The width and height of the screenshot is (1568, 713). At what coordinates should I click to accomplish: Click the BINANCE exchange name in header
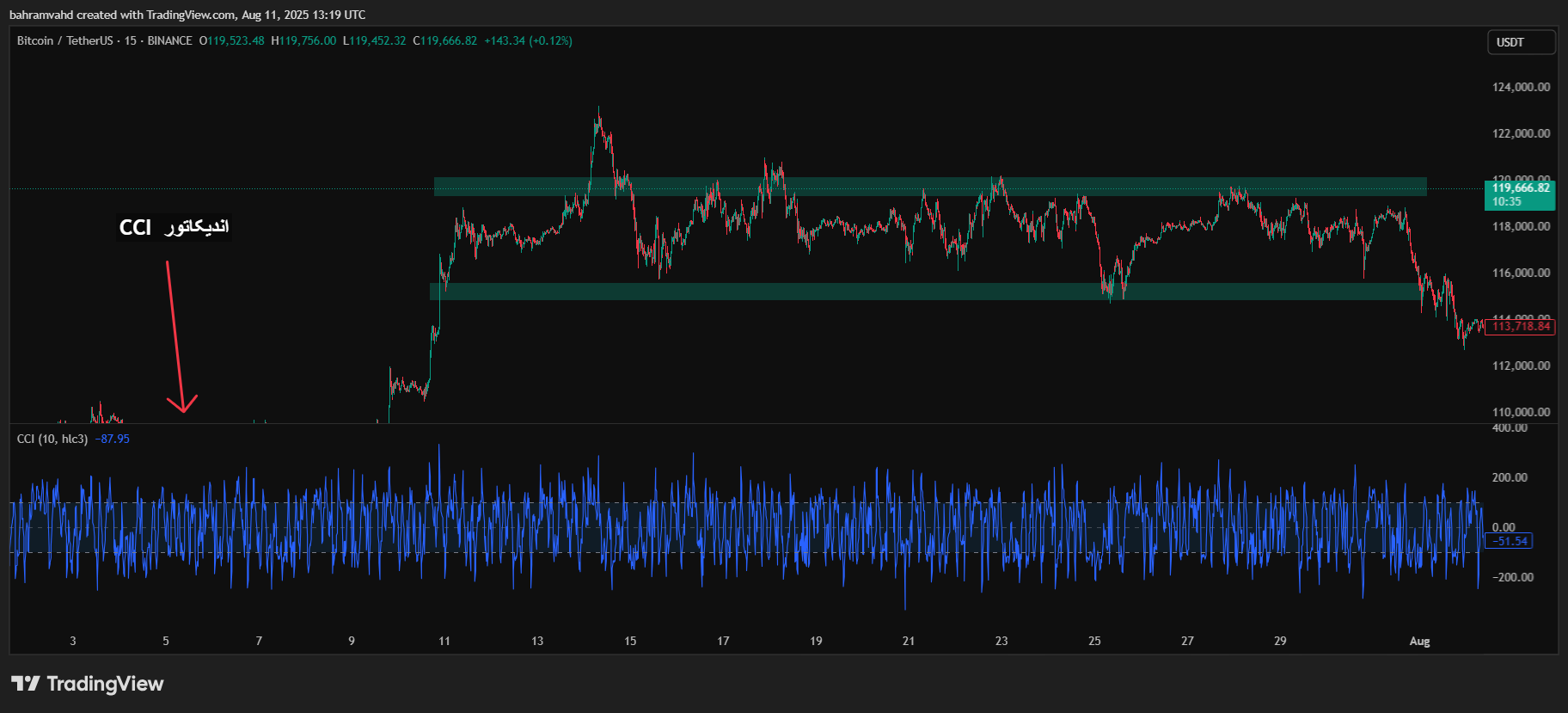point(169,40)
